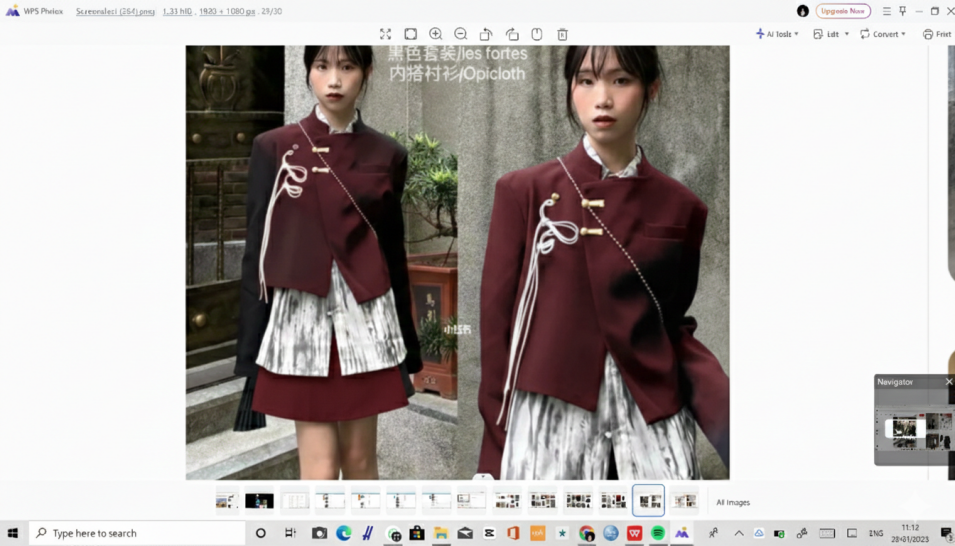Viewport: 955px width, 546px height.
Task: Open the hamburger menu in the title bar
Action: [x=887, y=11]
